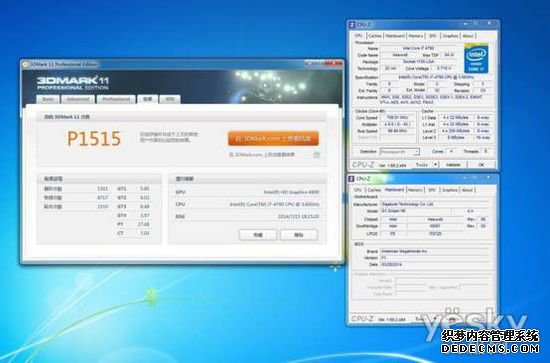Open the Advanced tab in 3DMark 11
Image resolution: width=550 pixels, height=363 pixels.
[78, 99]
